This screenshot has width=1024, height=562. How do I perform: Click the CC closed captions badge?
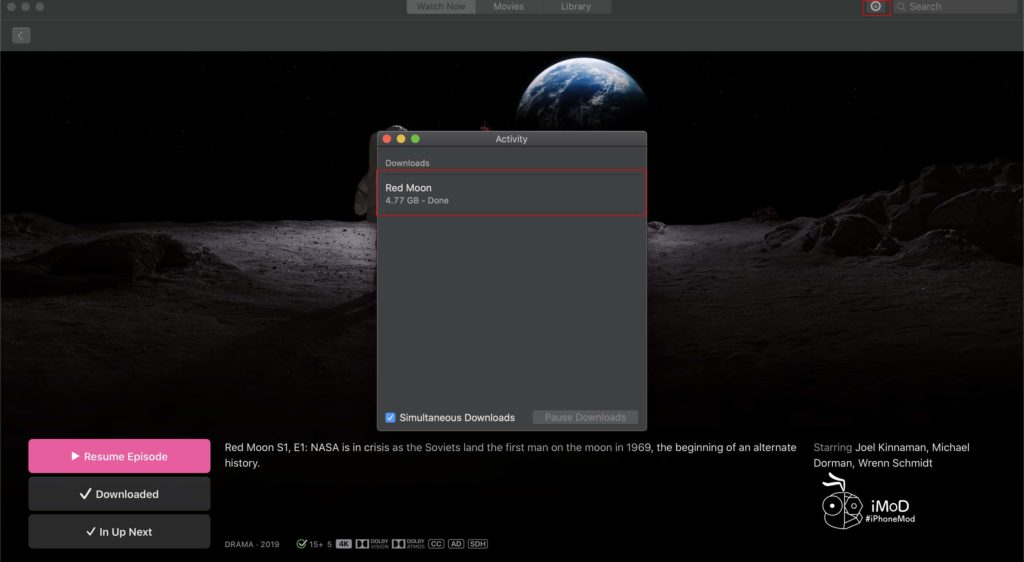pyautogui.click(x=436, y=544)
